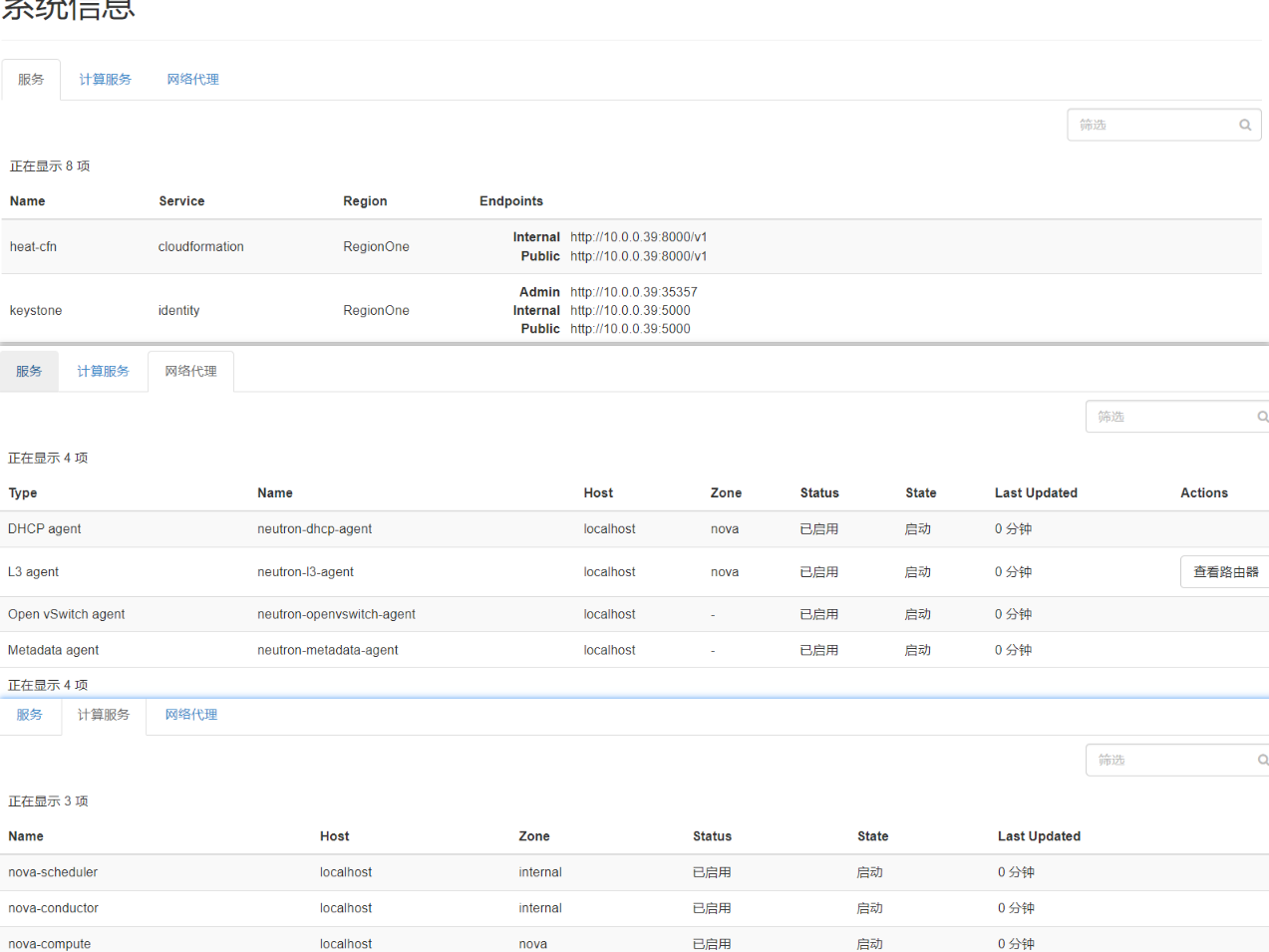The width and height of the screenshot is (1269, 952).
Task: Open the 网络代理 tab above the nova services table
Action: pyautogui.click(x=190, y=715)
